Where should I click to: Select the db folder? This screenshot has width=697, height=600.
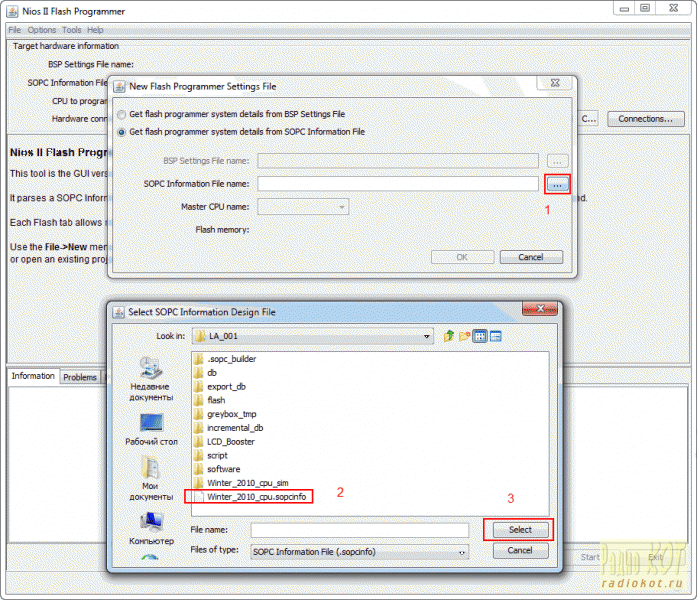[x=206, y=373]
